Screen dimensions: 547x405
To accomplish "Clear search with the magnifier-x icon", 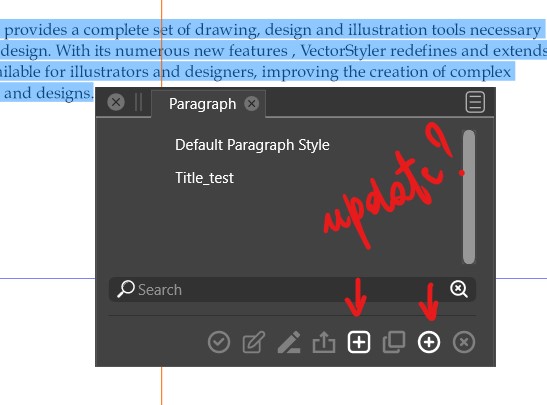I will (459, 289).
